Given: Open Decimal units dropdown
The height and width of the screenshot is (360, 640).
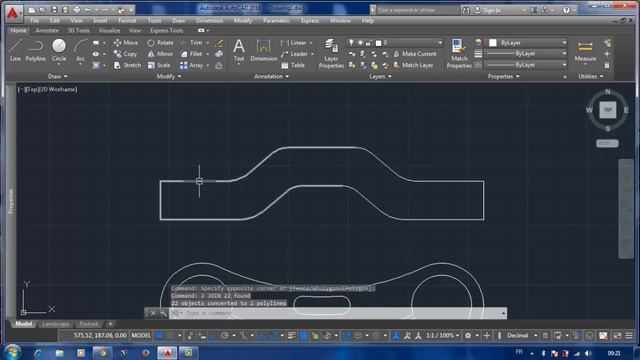Looking at the screenshot, I should click(521, 336).
